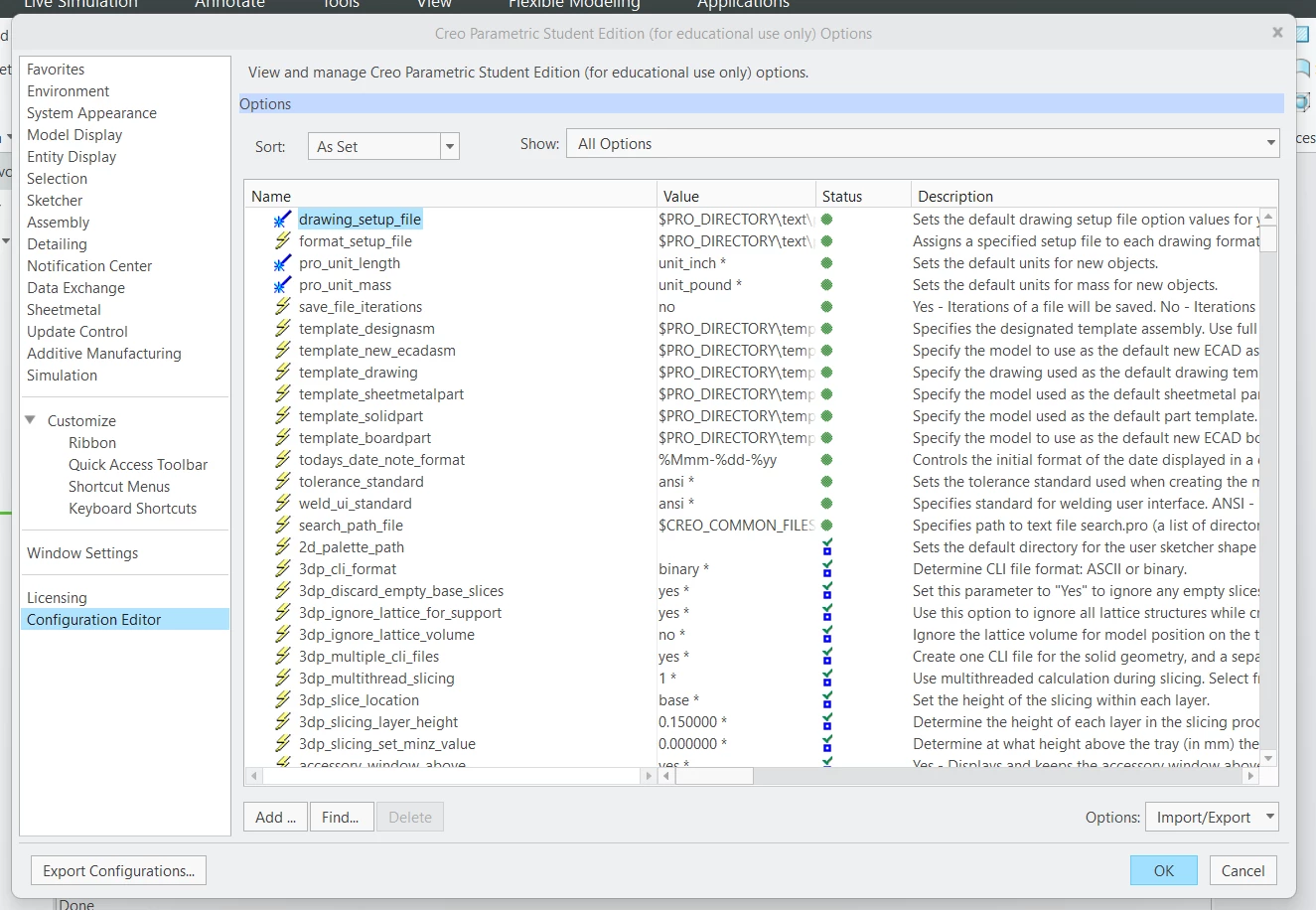Open the Ribbon customization page
Image resolution: width=1316 pixels, height=910 pixels.
coord(92,443)
